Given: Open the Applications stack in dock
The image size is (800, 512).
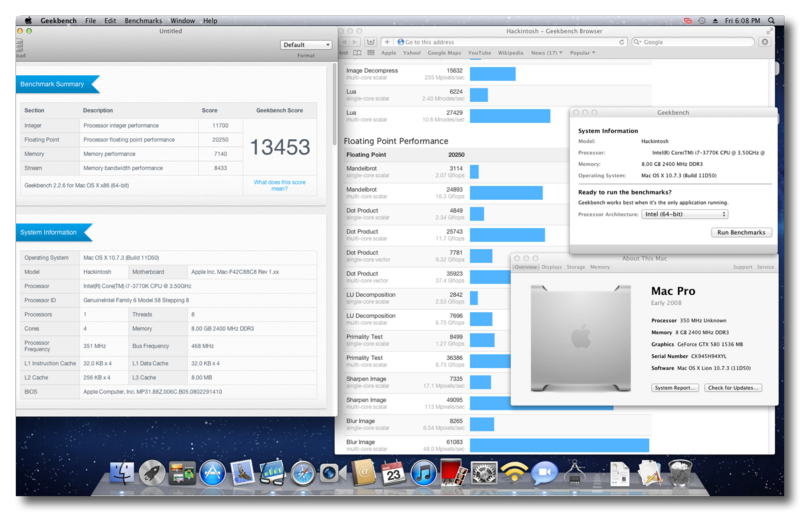Looking at the screenshot, I should point(649,473).
